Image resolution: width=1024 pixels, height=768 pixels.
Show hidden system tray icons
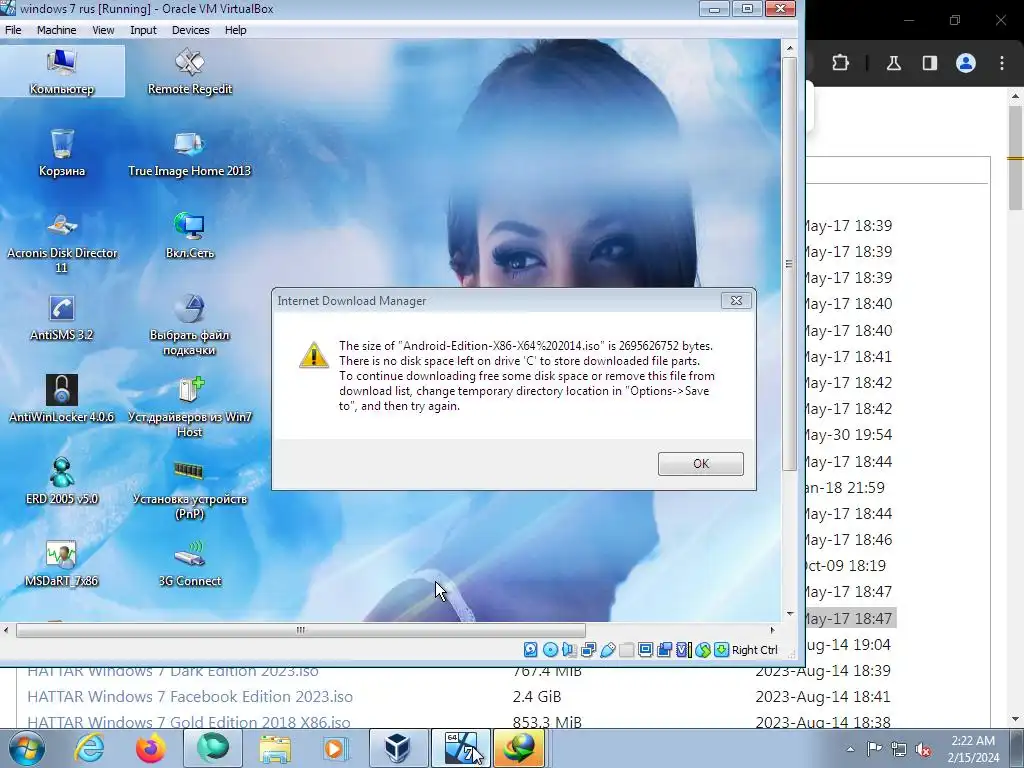pos(850,749)
